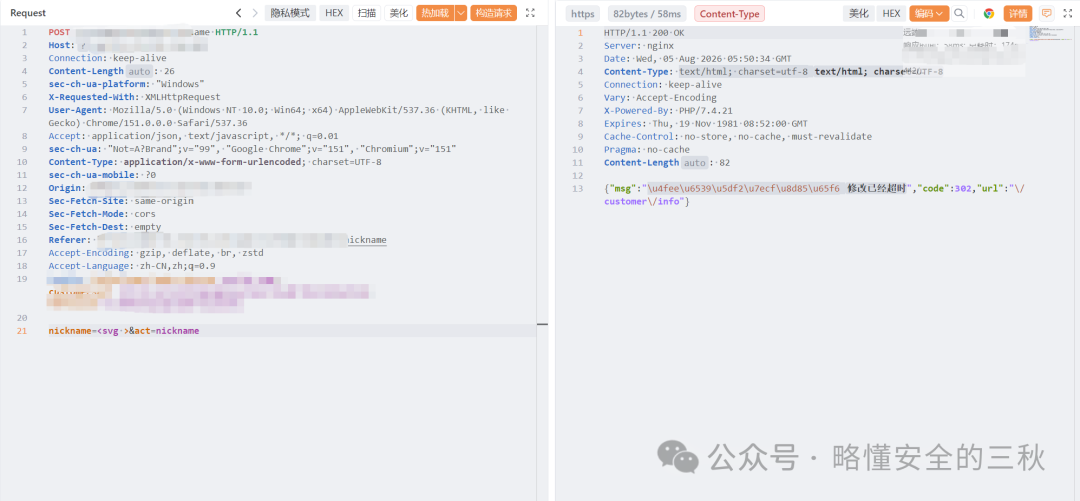Click the 'Expires: Thu, 19 Nov 1981' header
This screenshot has height=501, width=1080.
tap(706, 123)
